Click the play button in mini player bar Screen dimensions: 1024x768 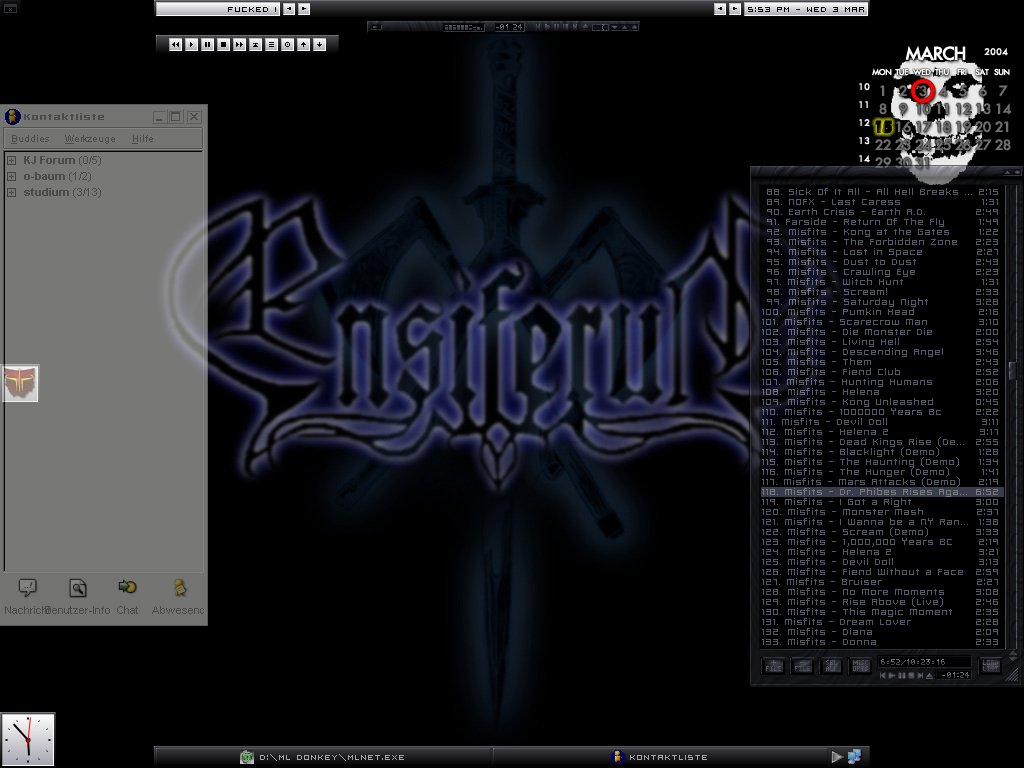[547, 27]
